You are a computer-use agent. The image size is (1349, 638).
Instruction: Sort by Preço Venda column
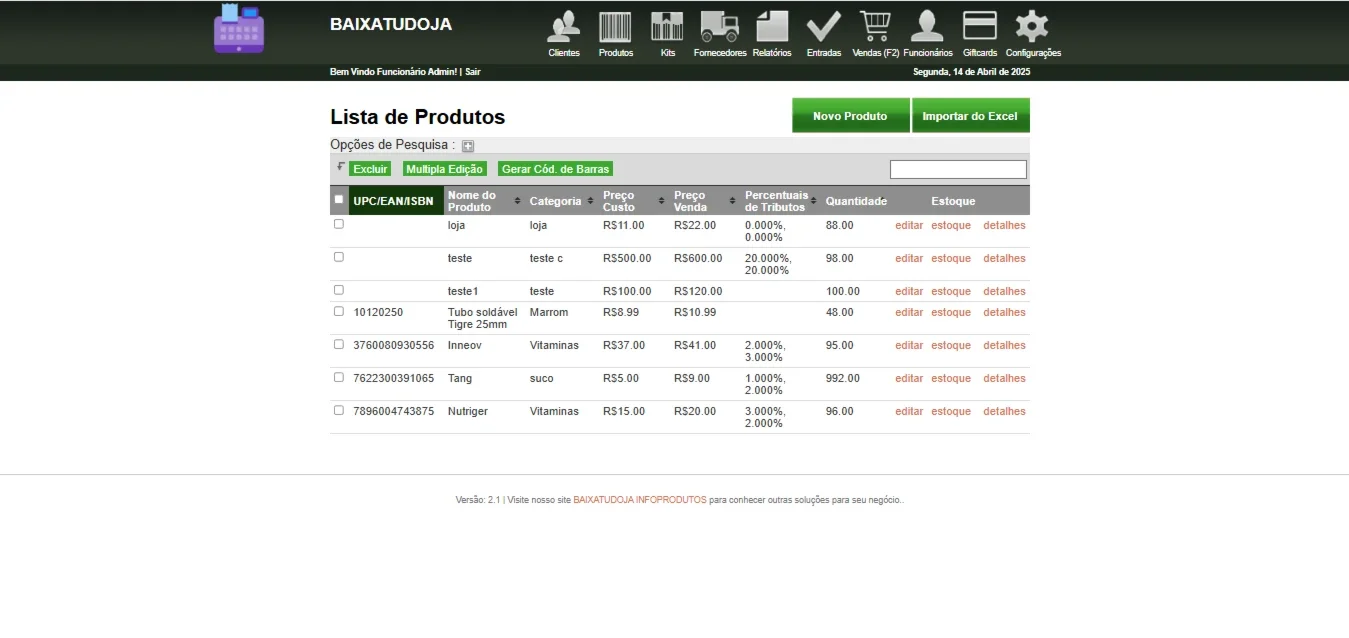tap(704, 201)
